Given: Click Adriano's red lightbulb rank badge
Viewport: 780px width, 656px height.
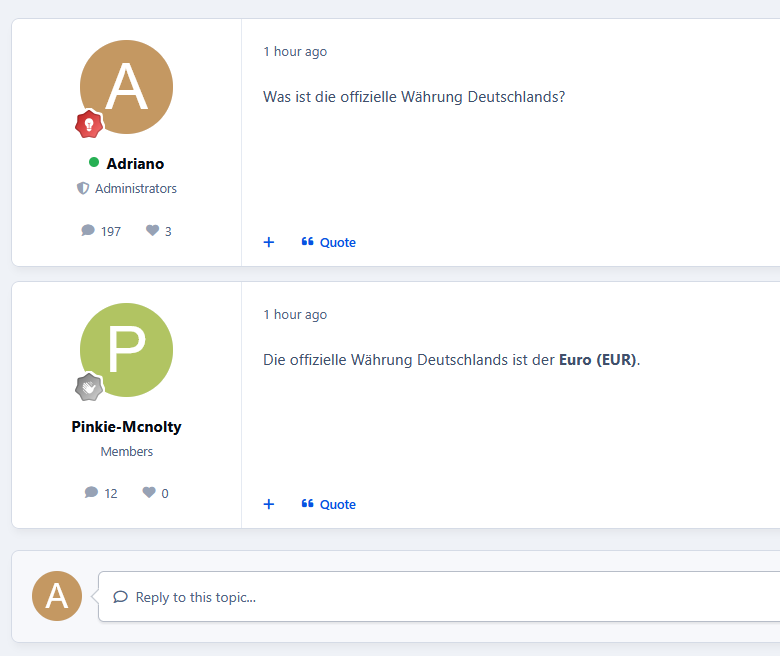Looking at the screenshot, I should point(89,124).
